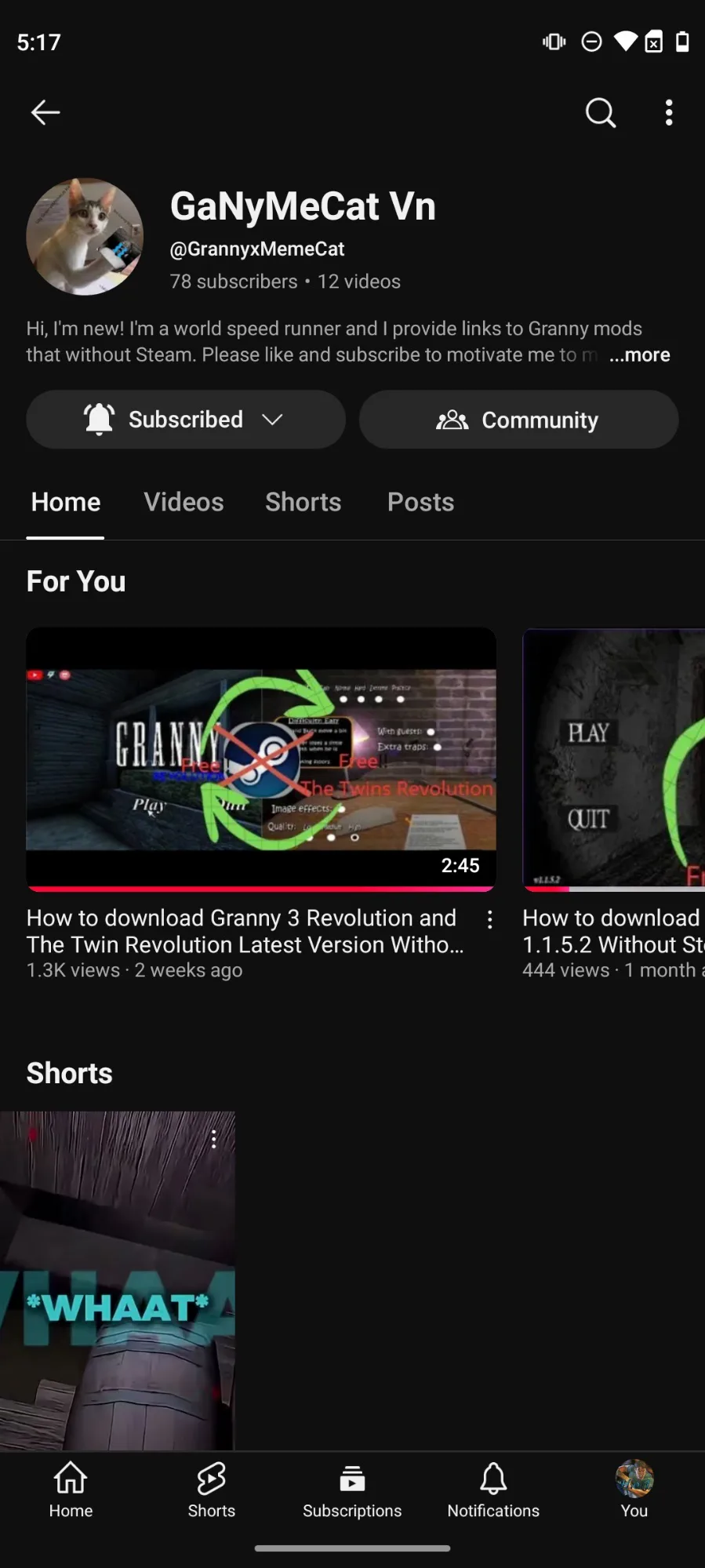
Task: Open the 'How to download 1.1.5.2' title
Action: point(614,931)
